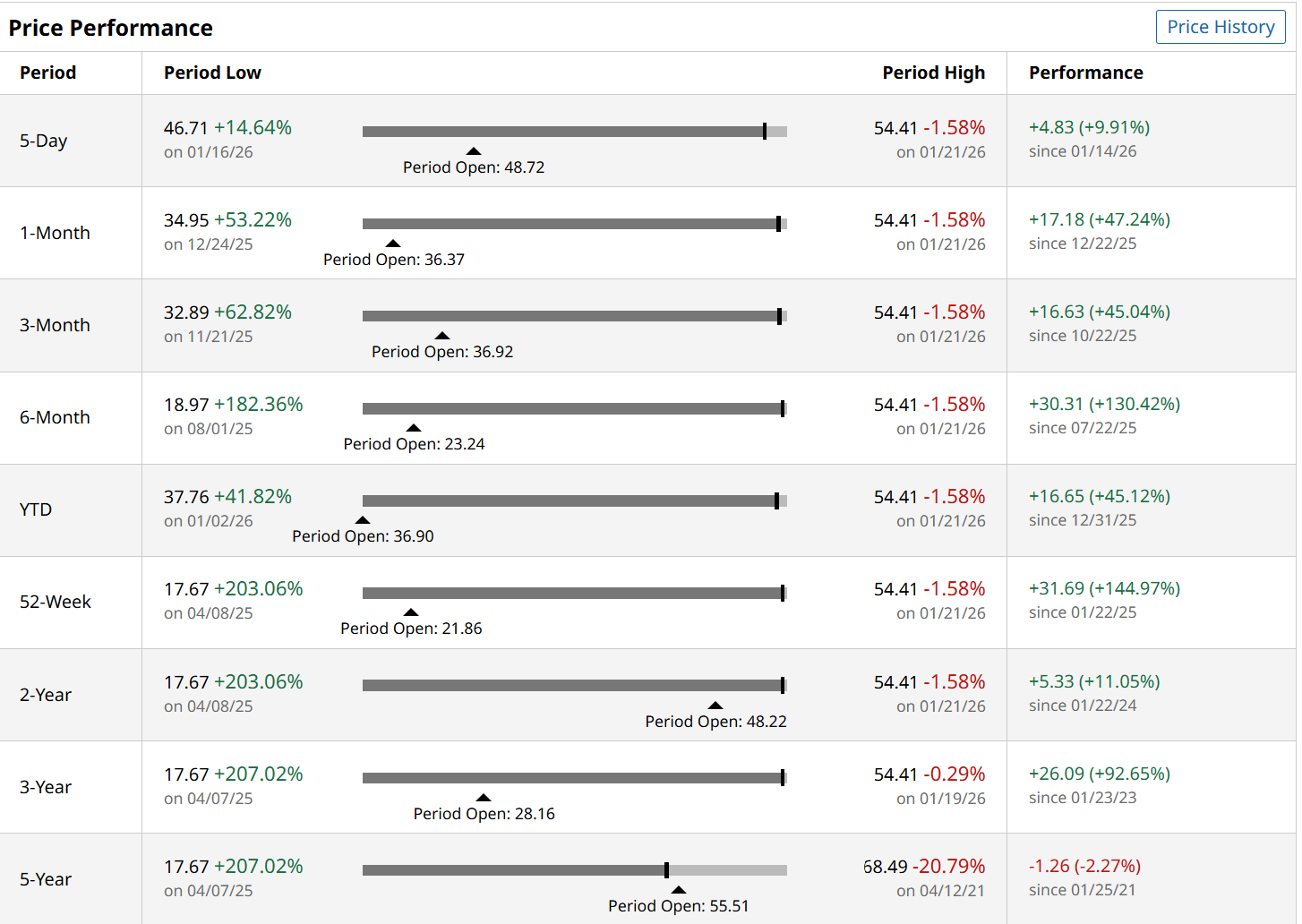The width and height of the screenshot is (1302, 924).
Task: Click the 5-Year performance value -1.26 (-2.27%)
Action: click(x=1084, y=866)
